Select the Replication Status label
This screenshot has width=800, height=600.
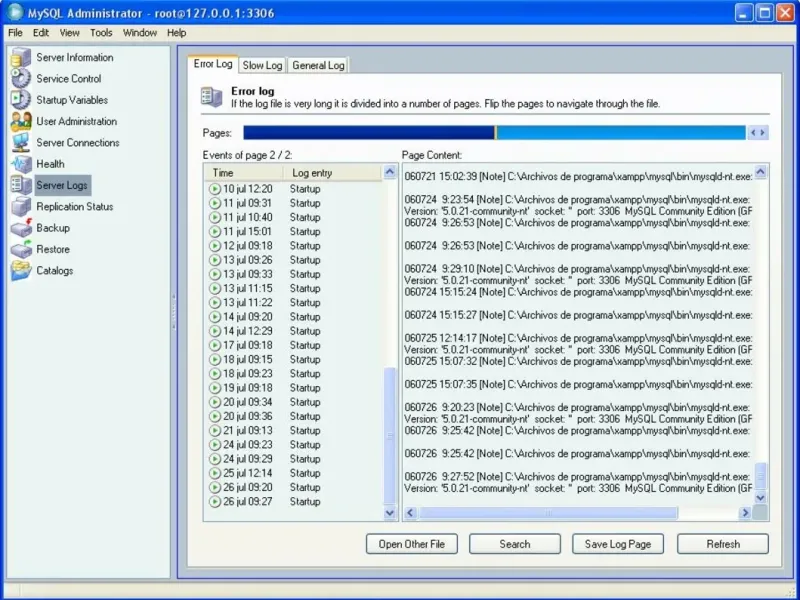(x=75, y=207)
